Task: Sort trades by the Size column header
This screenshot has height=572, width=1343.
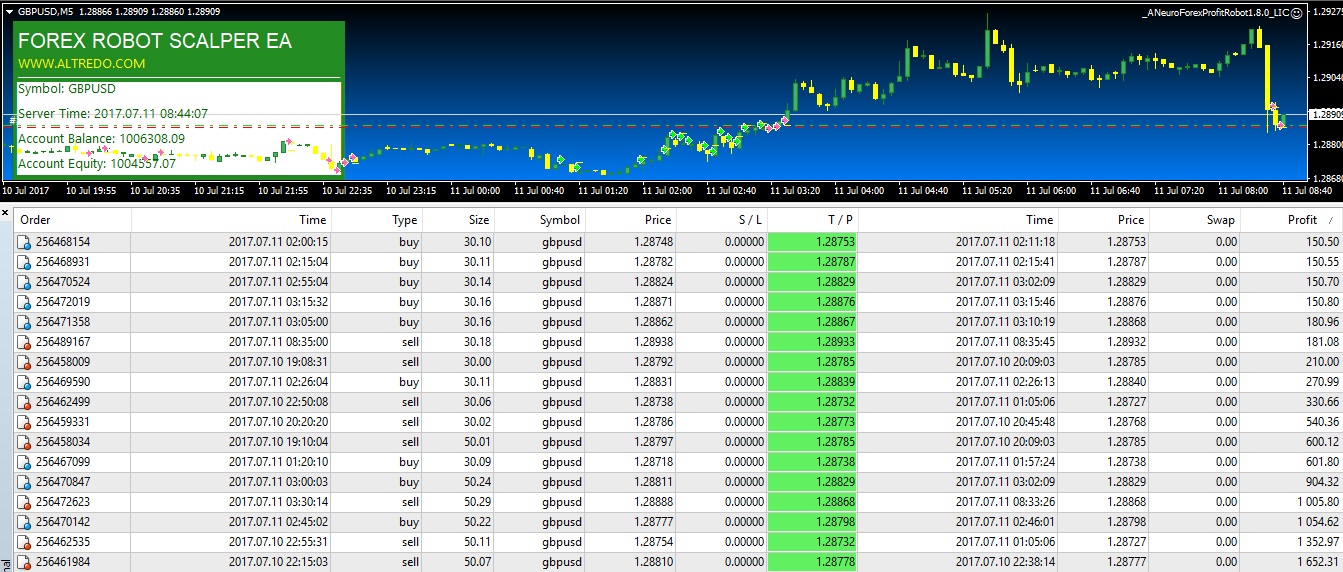Action: pos(458,220)
